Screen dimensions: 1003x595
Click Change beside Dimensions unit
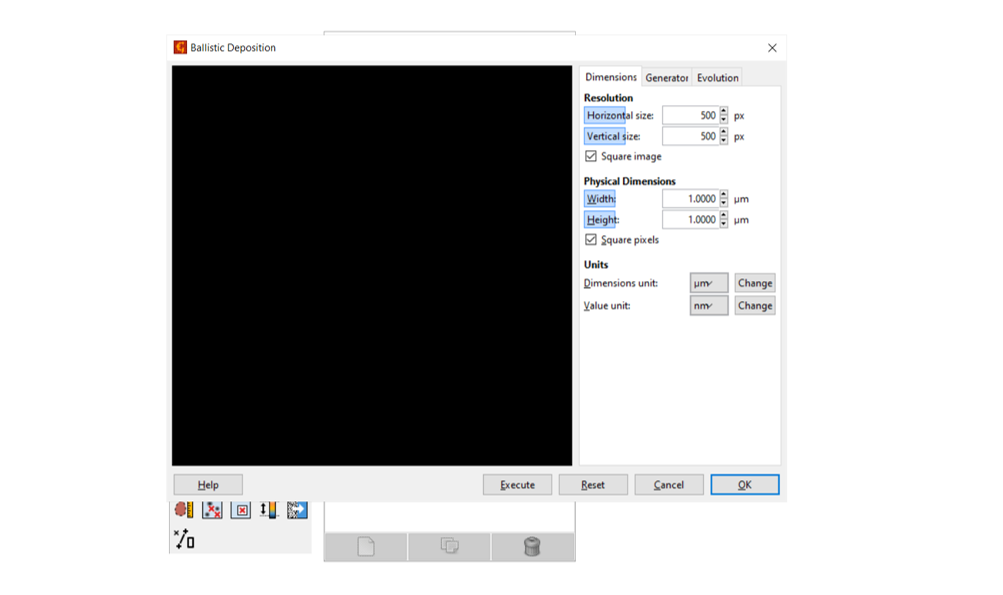pos(754,283)
